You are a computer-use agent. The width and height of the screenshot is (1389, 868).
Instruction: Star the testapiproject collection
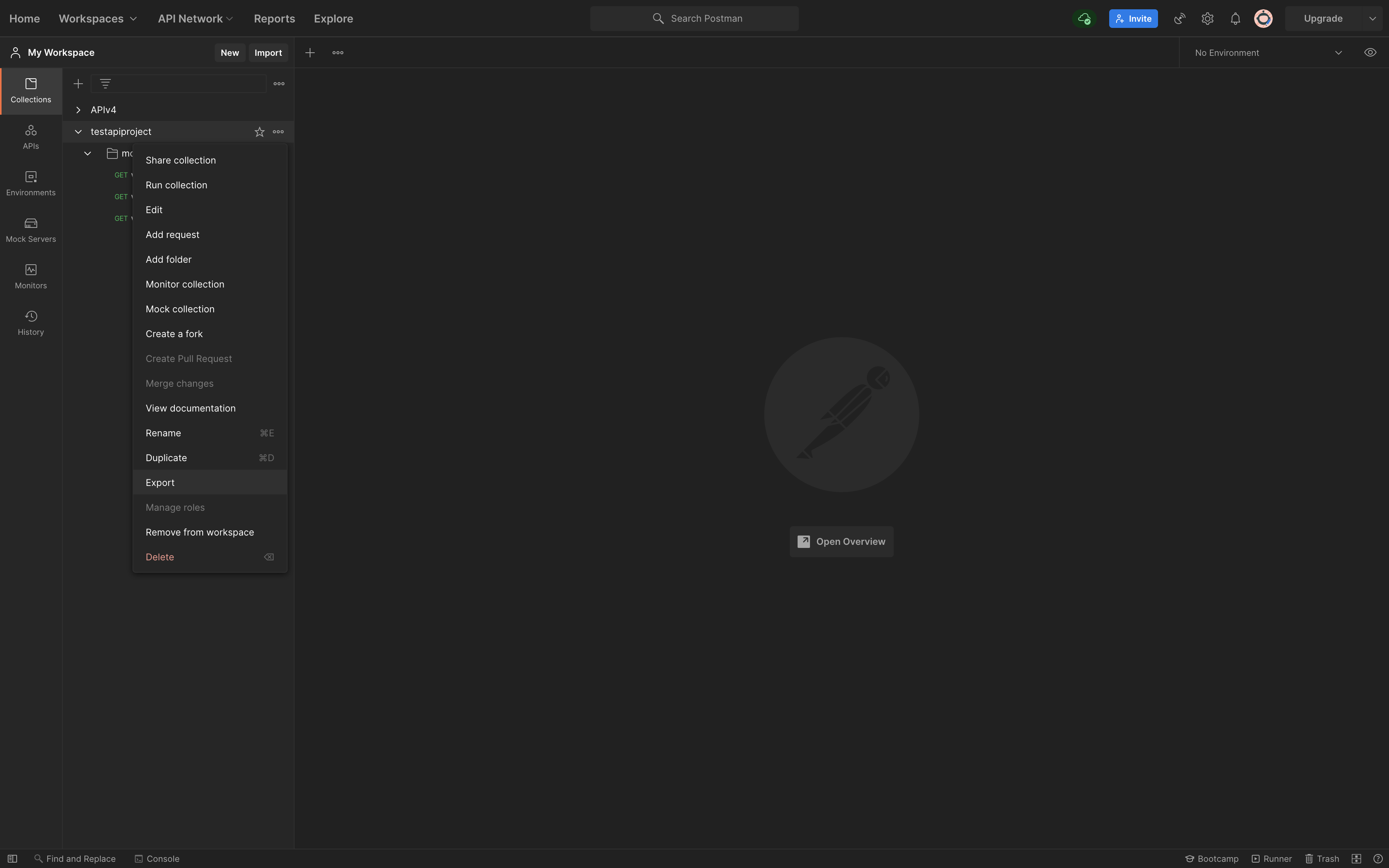tap(259, 132)
